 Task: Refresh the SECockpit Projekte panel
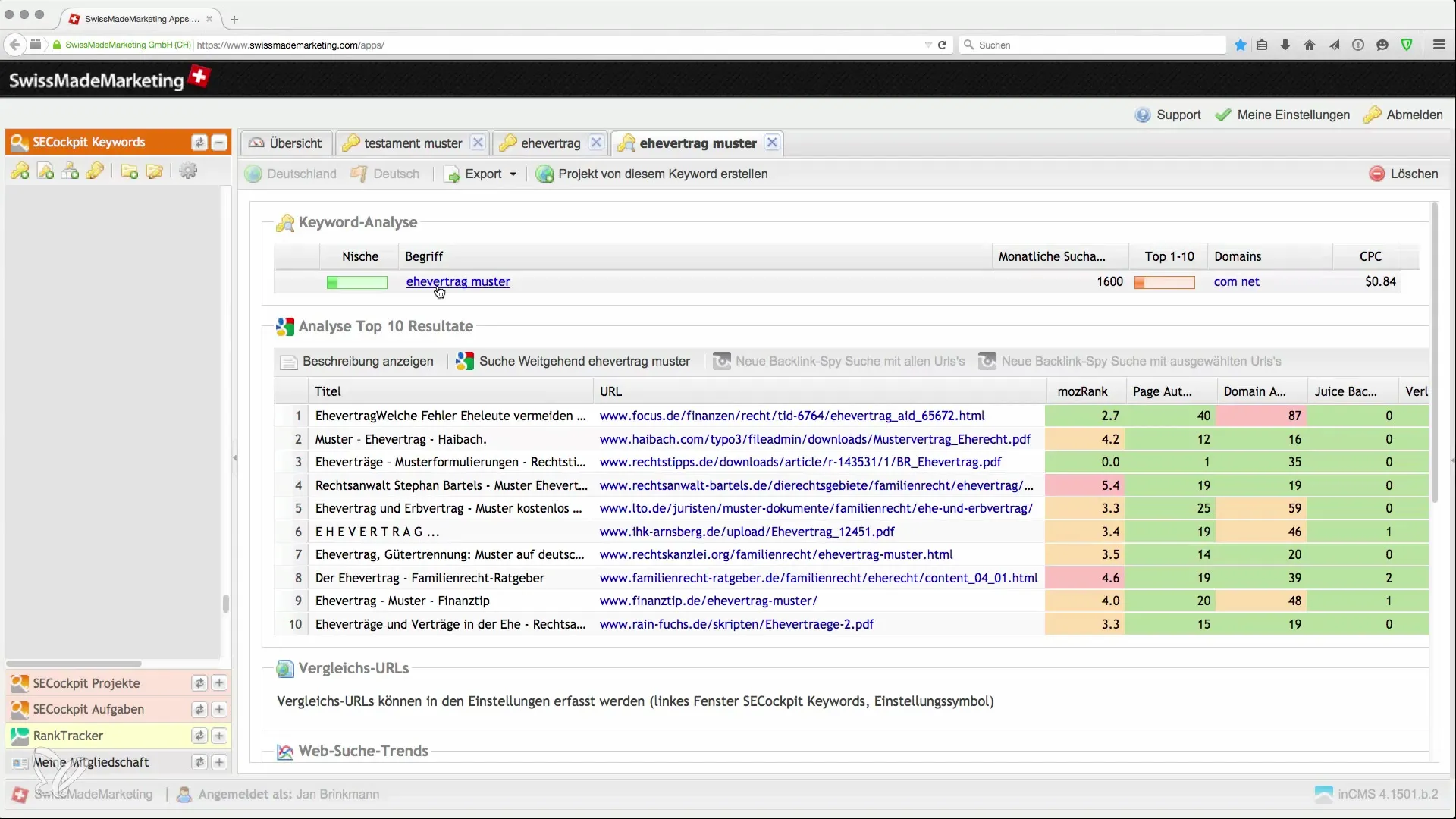click(199, 683)
